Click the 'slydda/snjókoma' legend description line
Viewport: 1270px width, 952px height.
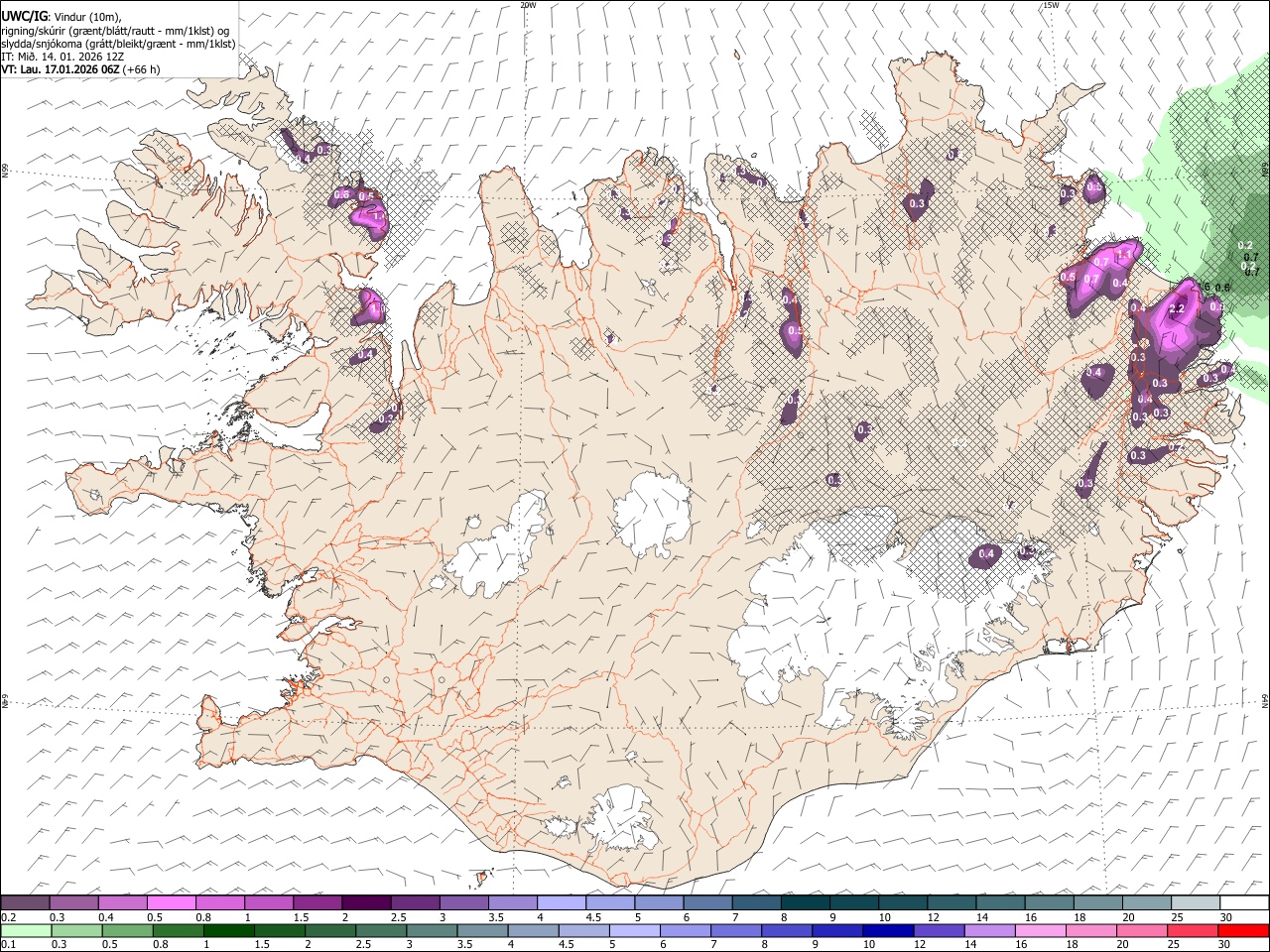click(119, 43)
